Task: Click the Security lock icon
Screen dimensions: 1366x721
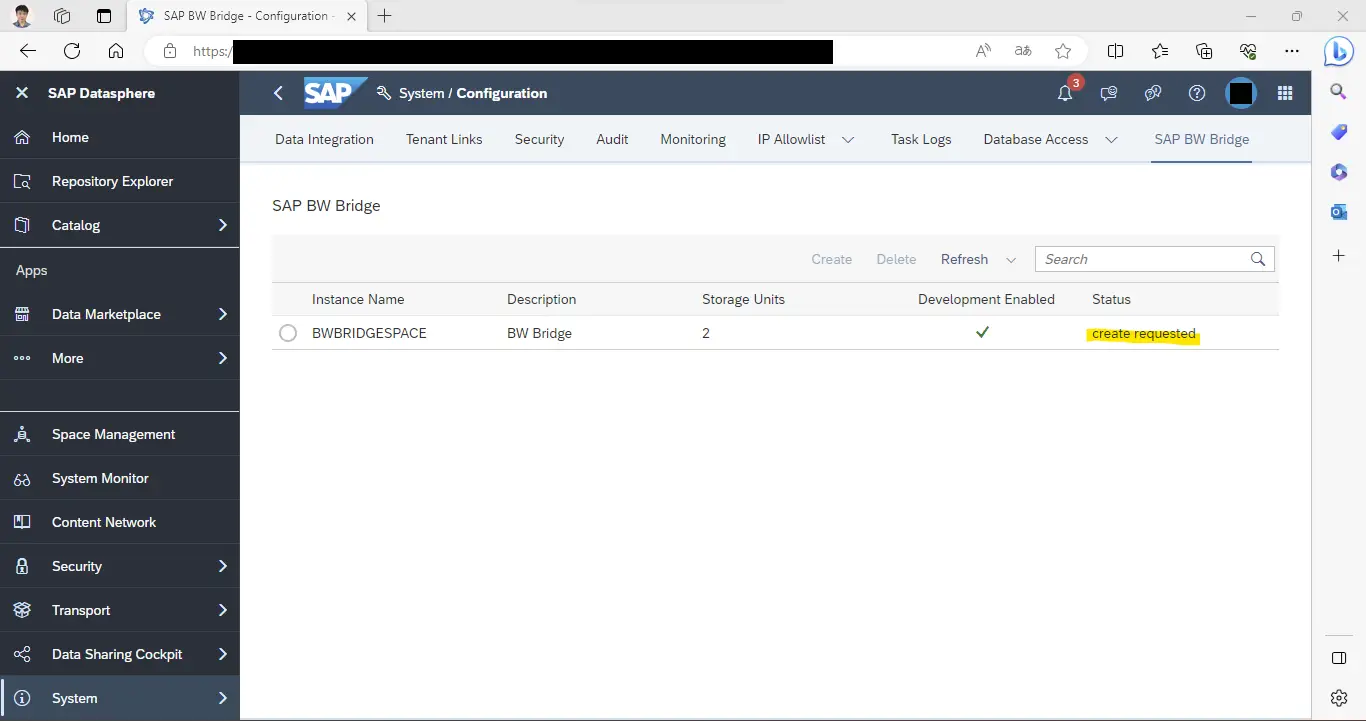Action: (22, 566)
